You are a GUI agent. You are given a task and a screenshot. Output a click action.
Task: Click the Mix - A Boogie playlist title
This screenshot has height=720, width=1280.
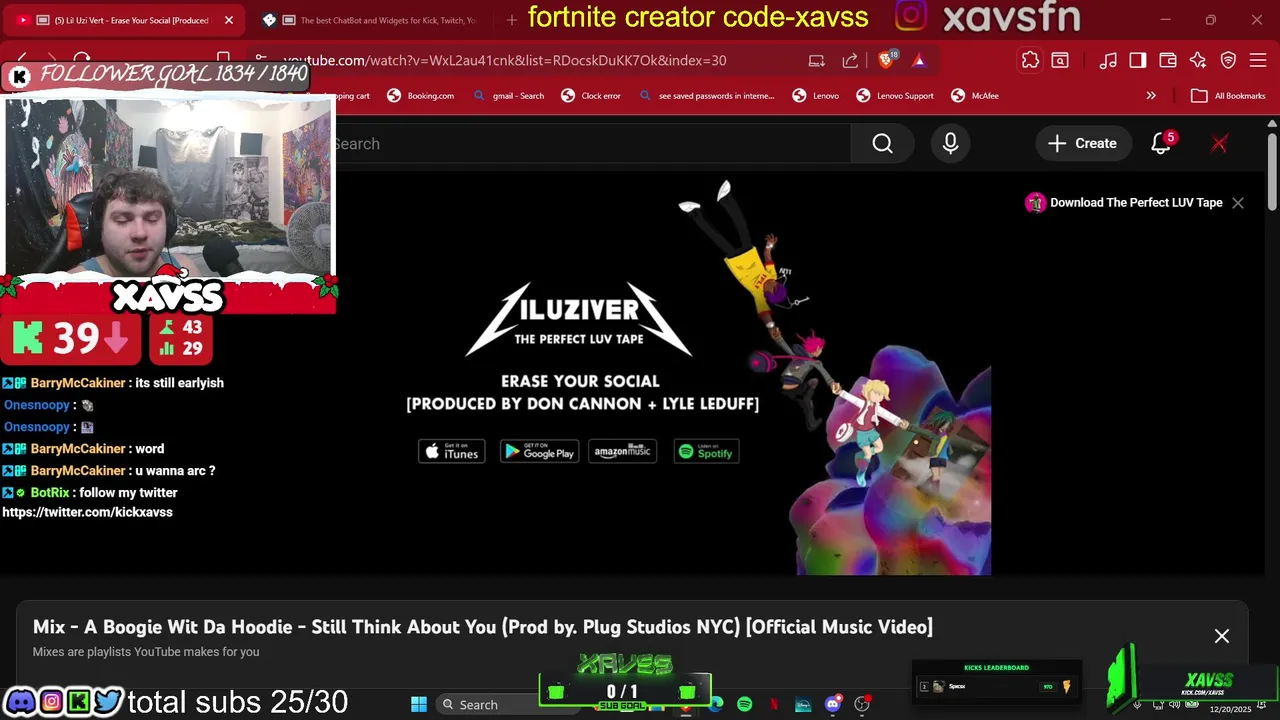pyautogui.click(x=482, y=627)
